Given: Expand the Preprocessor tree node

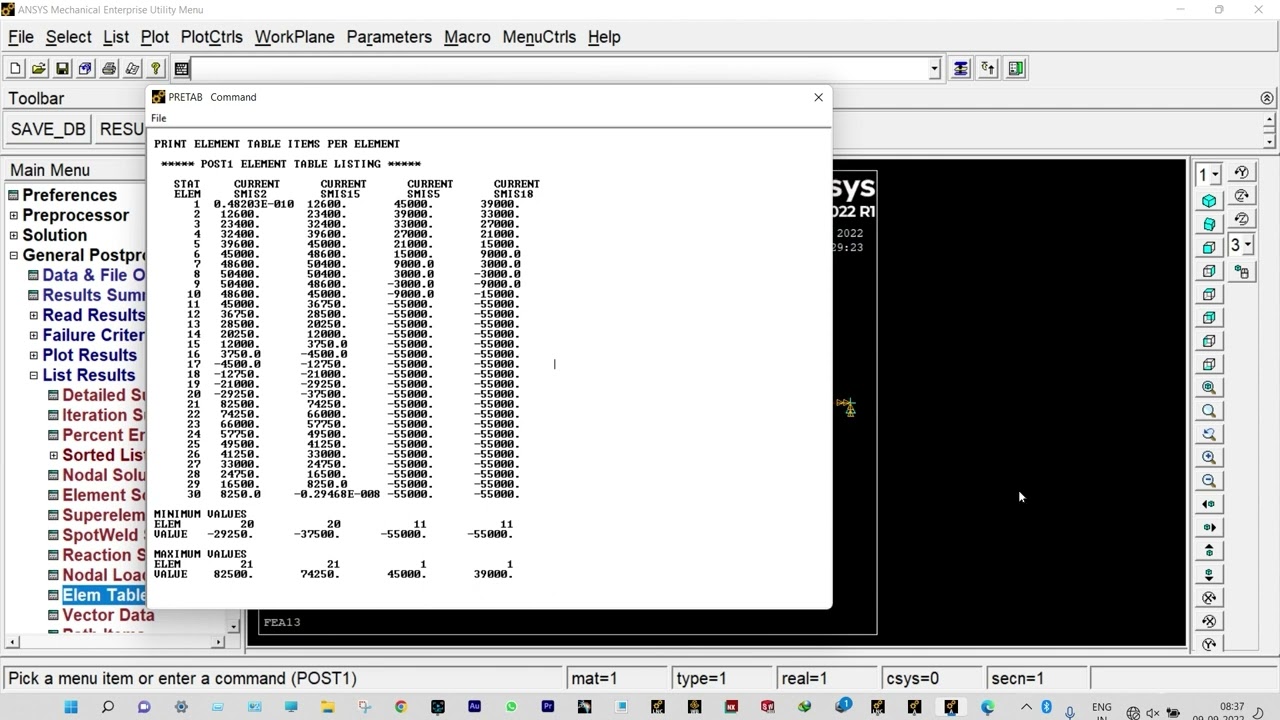Looking at the screenshot, I should 14,215.
